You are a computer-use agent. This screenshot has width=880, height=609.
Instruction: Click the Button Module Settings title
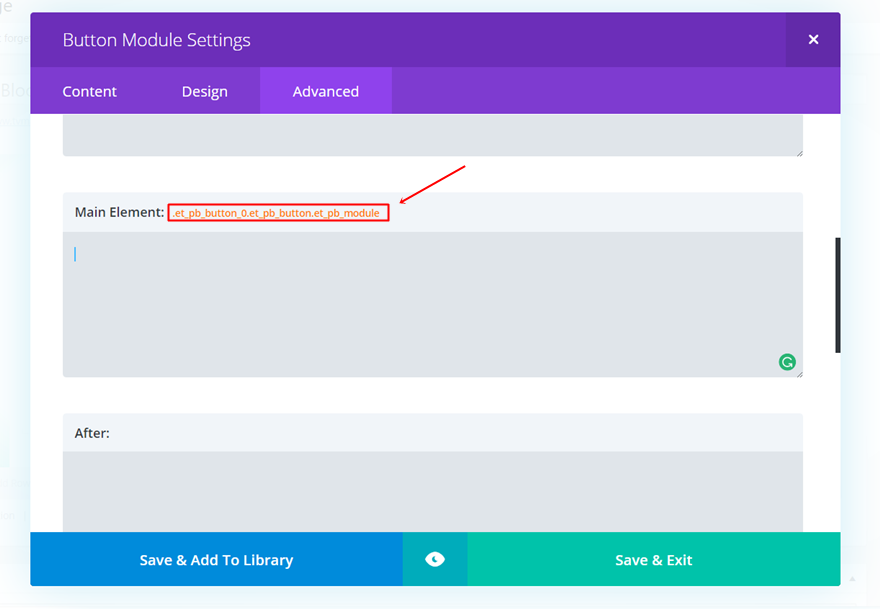[x=157, y=41]
